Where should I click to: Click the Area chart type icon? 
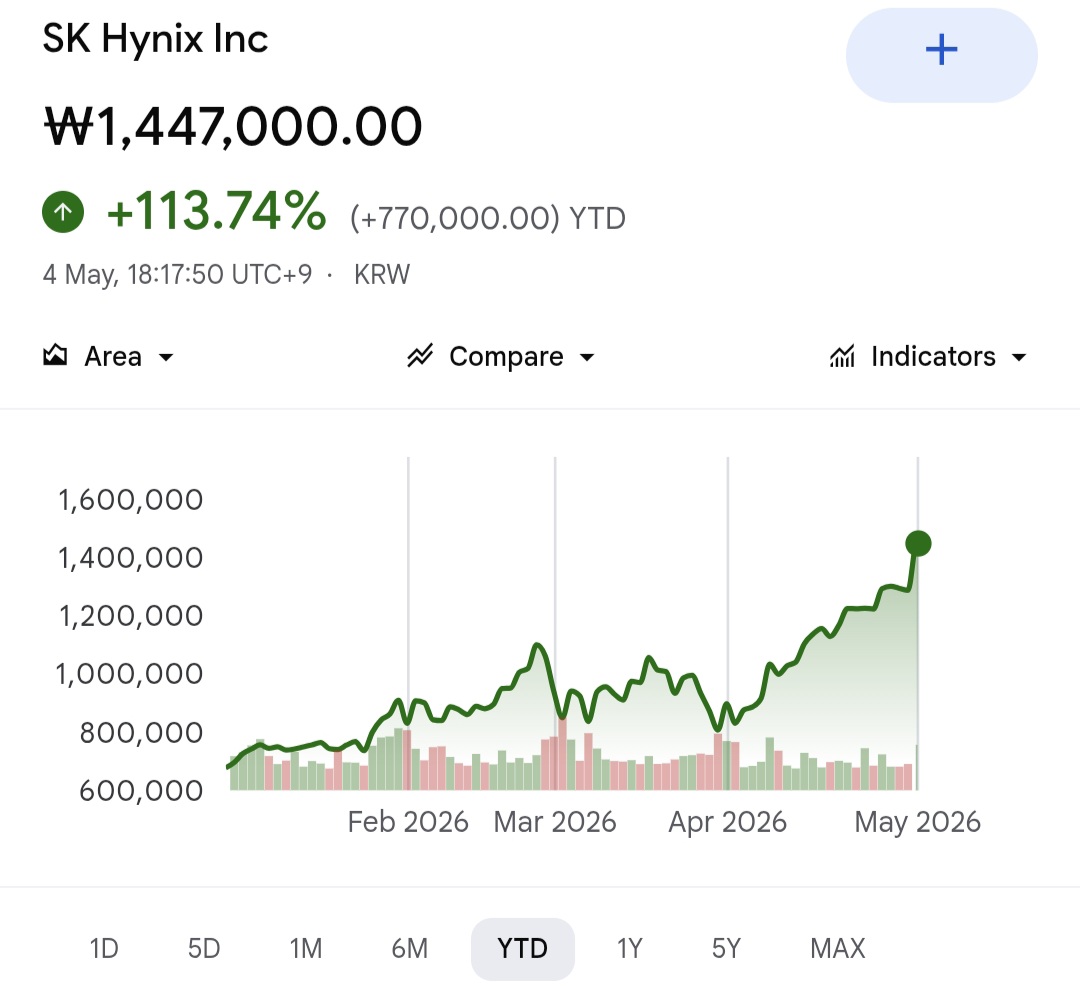(55, 355)
